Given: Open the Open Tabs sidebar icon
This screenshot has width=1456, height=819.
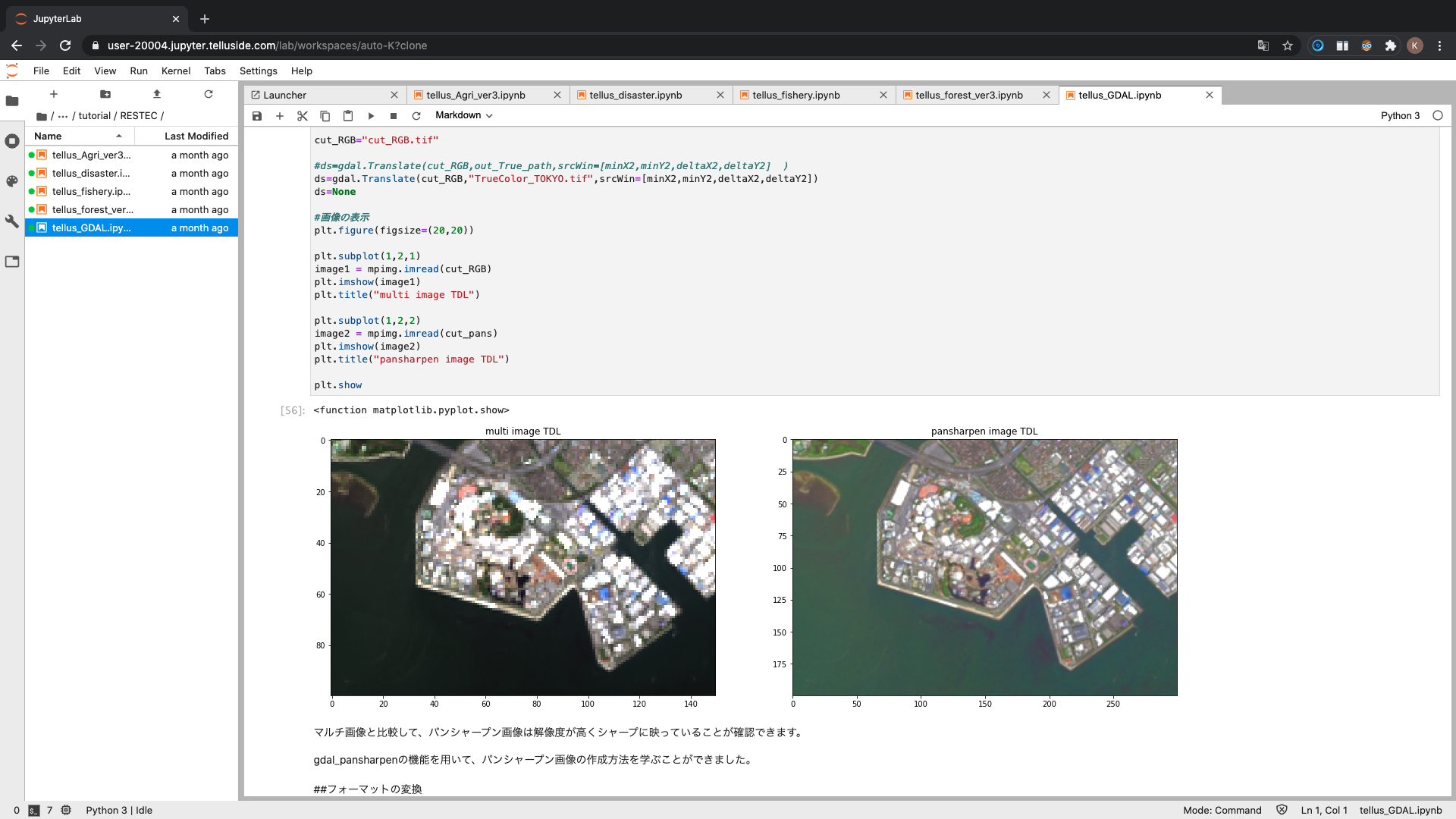Looking at the screenshot, I should click(x=12, y=262).
